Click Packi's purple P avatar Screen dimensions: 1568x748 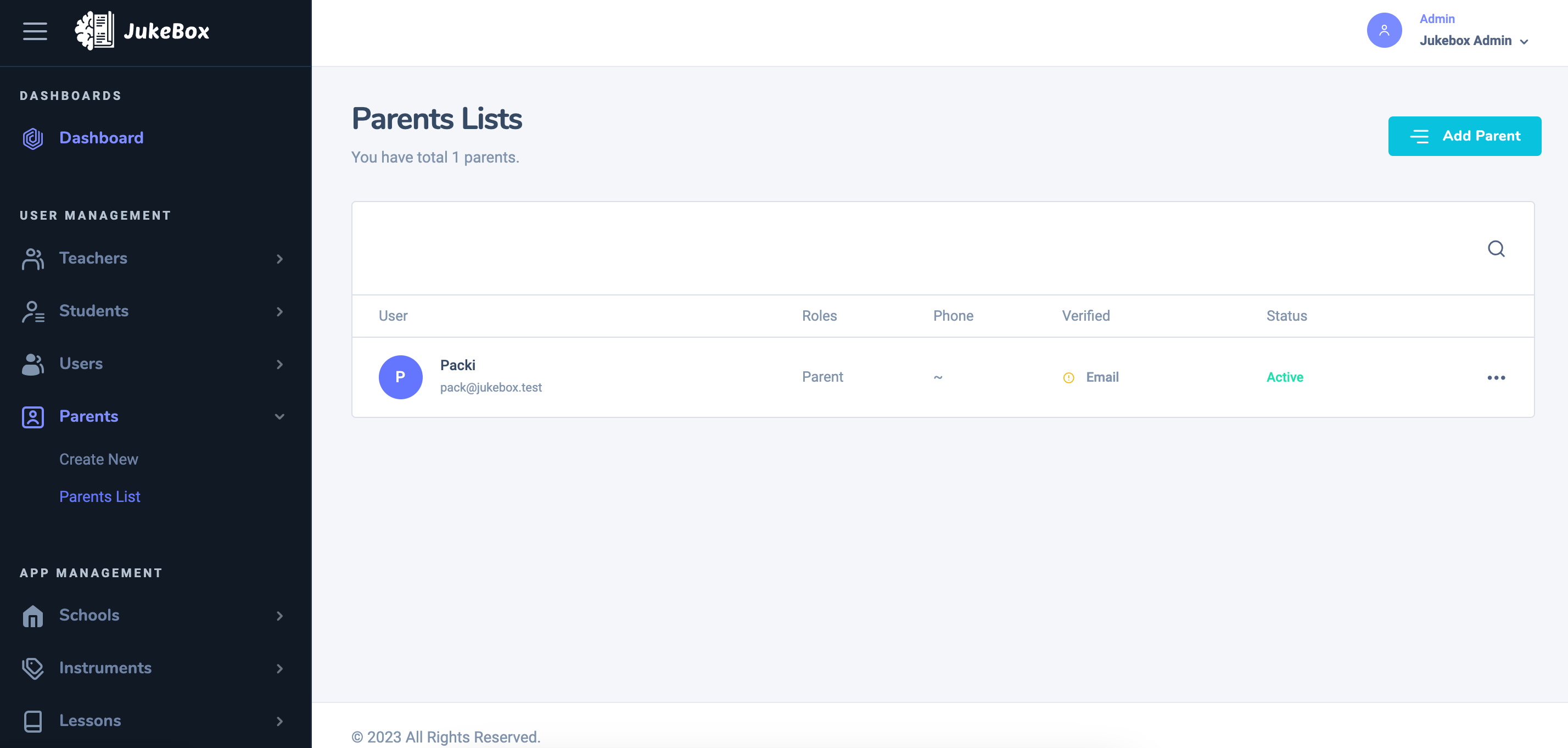coord(401,377)
